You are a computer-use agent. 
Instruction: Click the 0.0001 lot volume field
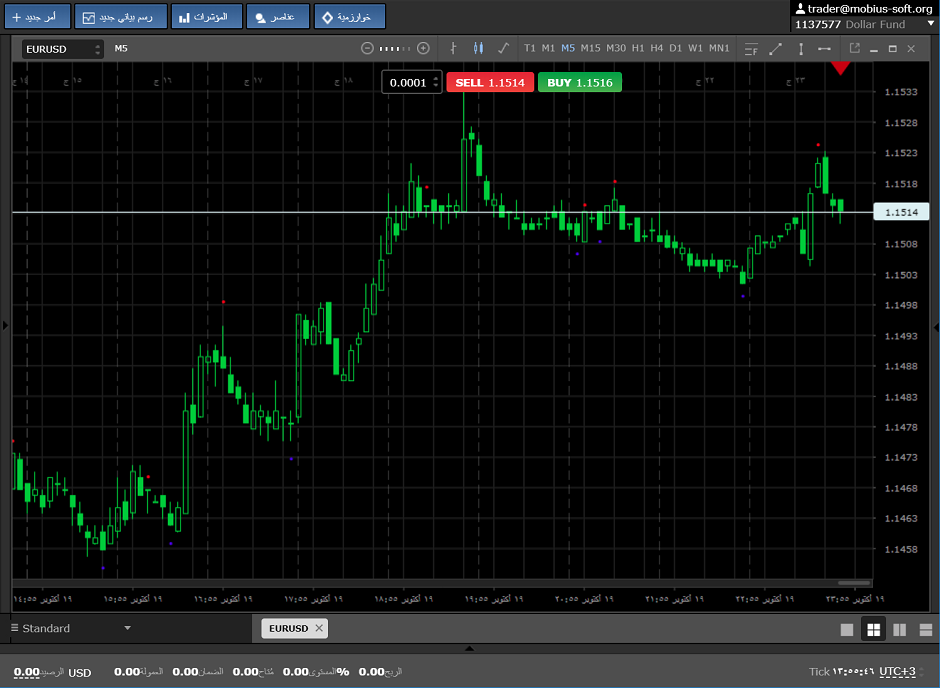[408, 83]
